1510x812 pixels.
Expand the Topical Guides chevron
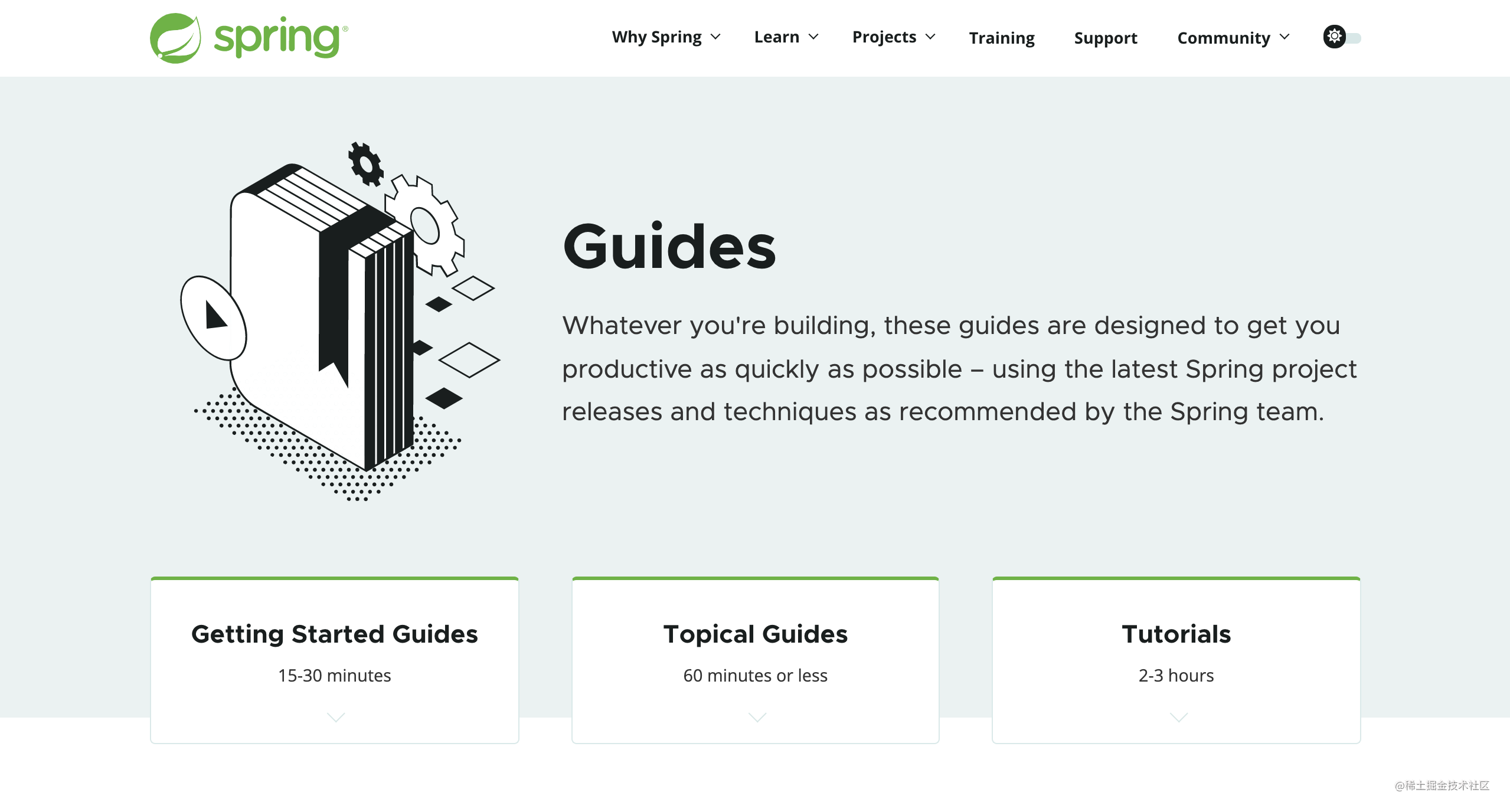757,717
